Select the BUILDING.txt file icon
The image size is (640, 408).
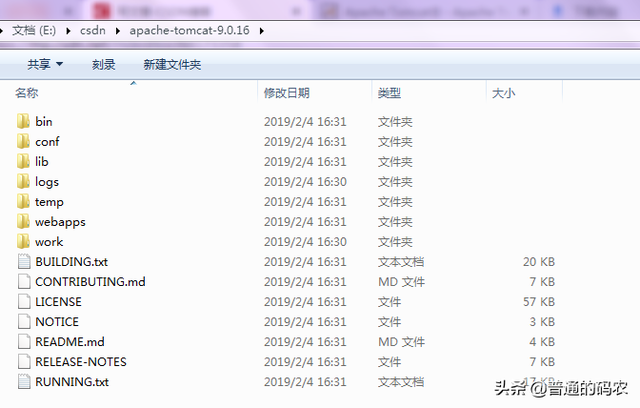point(24,261)
